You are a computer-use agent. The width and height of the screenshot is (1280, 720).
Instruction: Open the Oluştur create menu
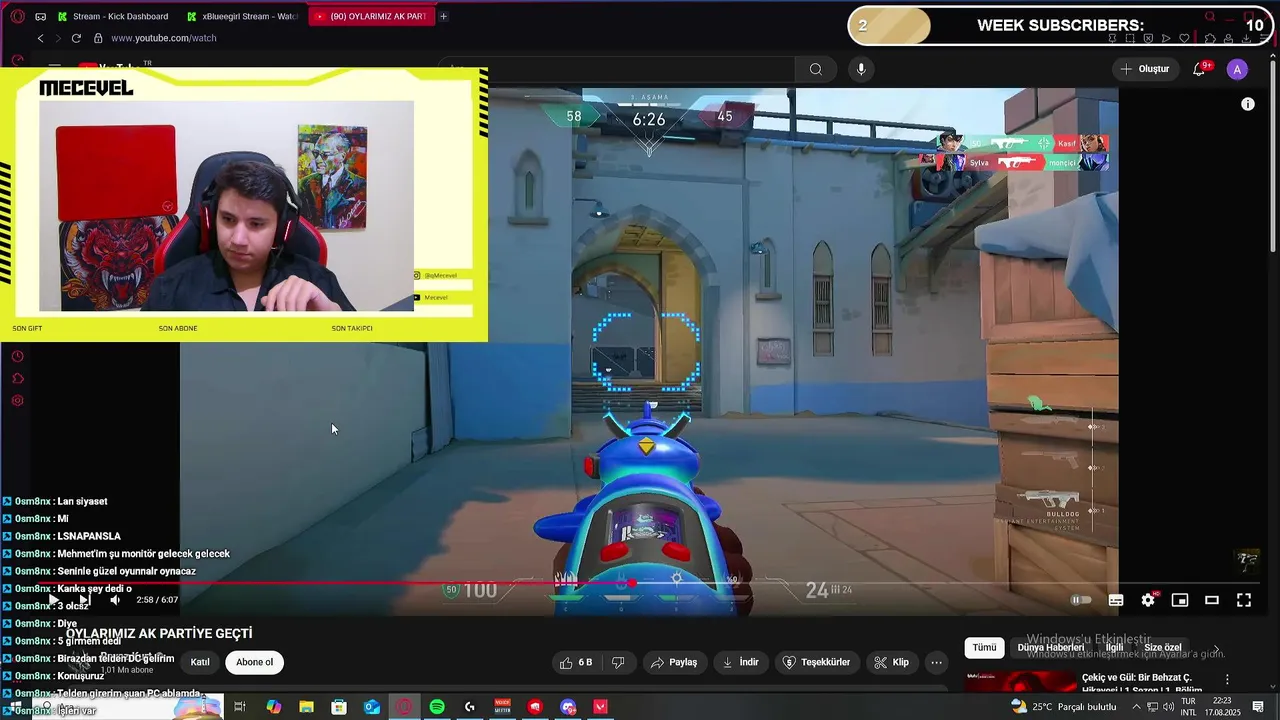[x=1145, y=69]
